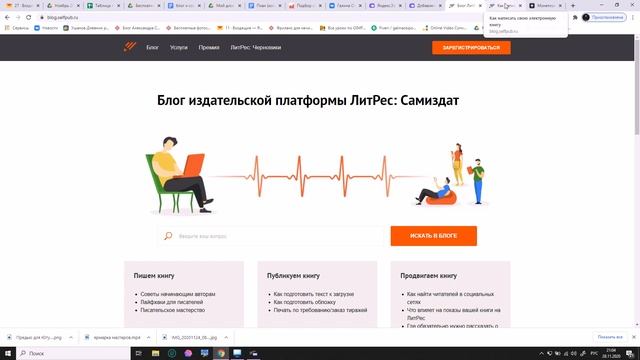
Task: Close the downloads bar
Action: click(633, 337)
